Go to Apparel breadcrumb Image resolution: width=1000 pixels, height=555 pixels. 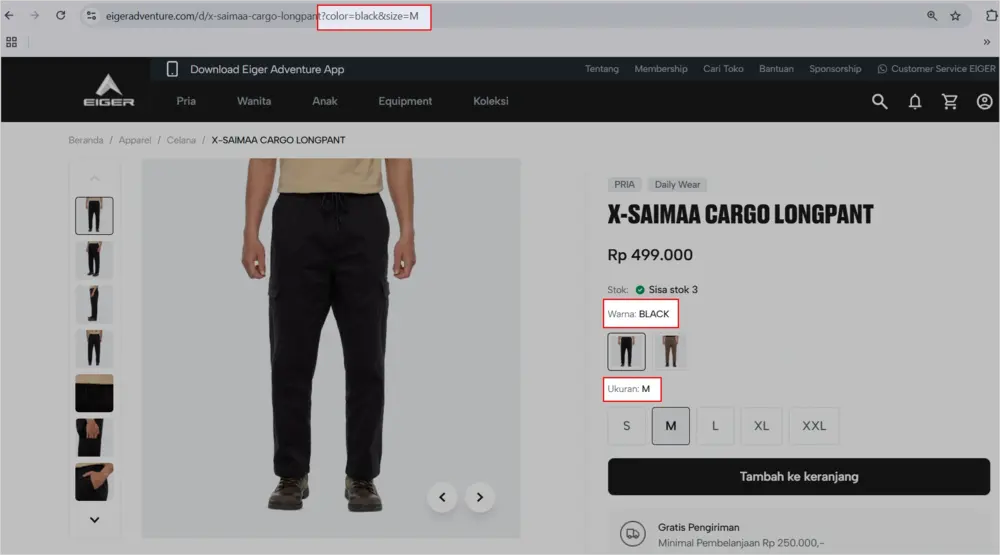(x=135, y=140)
